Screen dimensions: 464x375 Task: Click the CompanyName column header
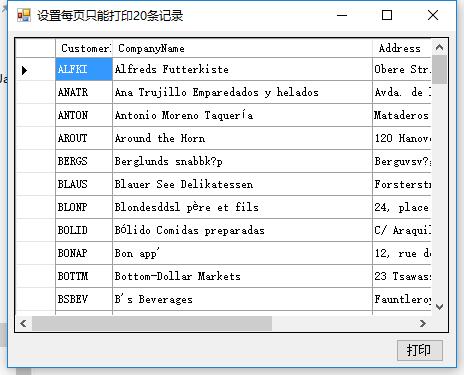click(x=242, y=48)
